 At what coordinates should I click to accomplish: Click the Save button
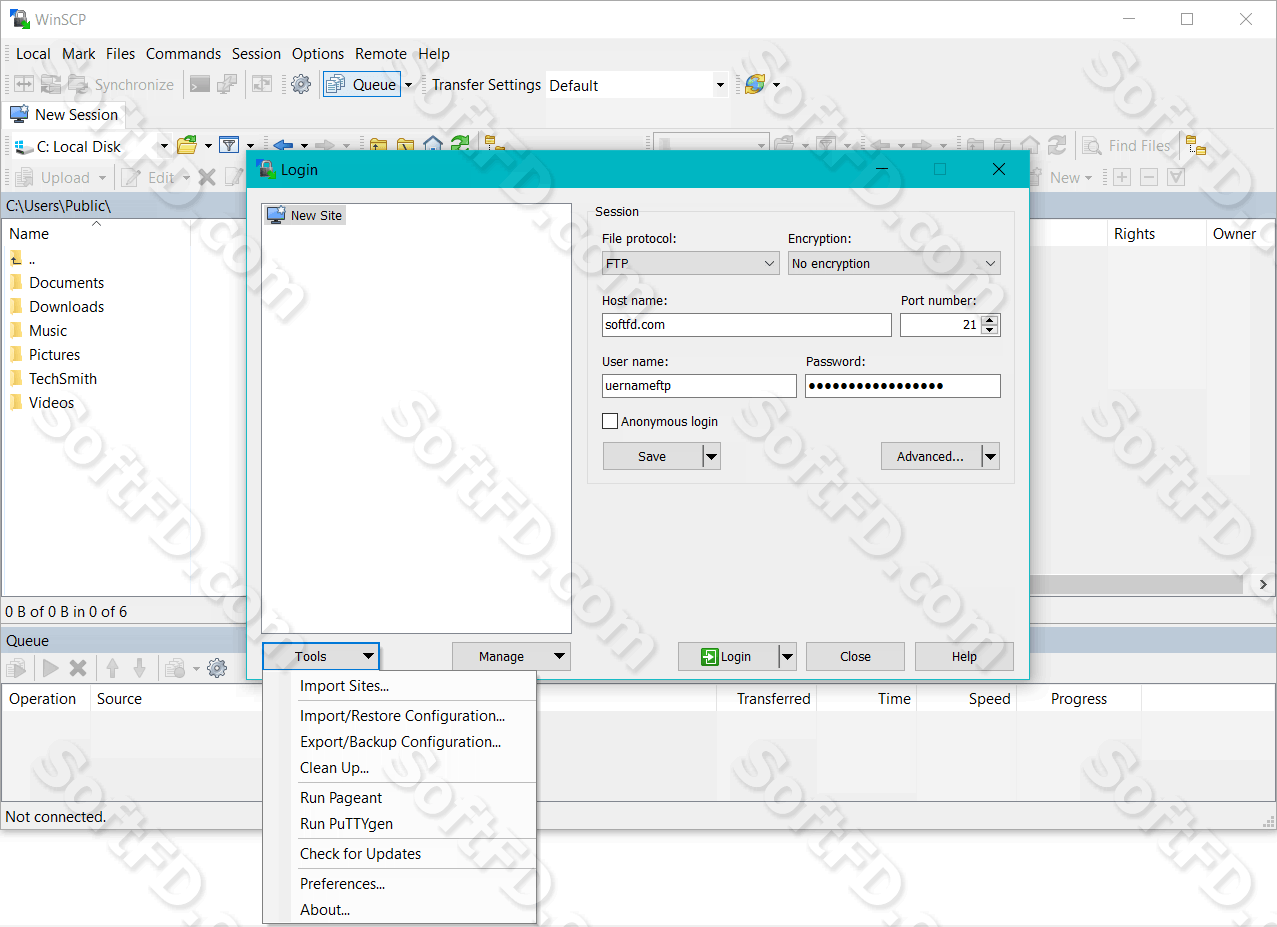(652, 457)
